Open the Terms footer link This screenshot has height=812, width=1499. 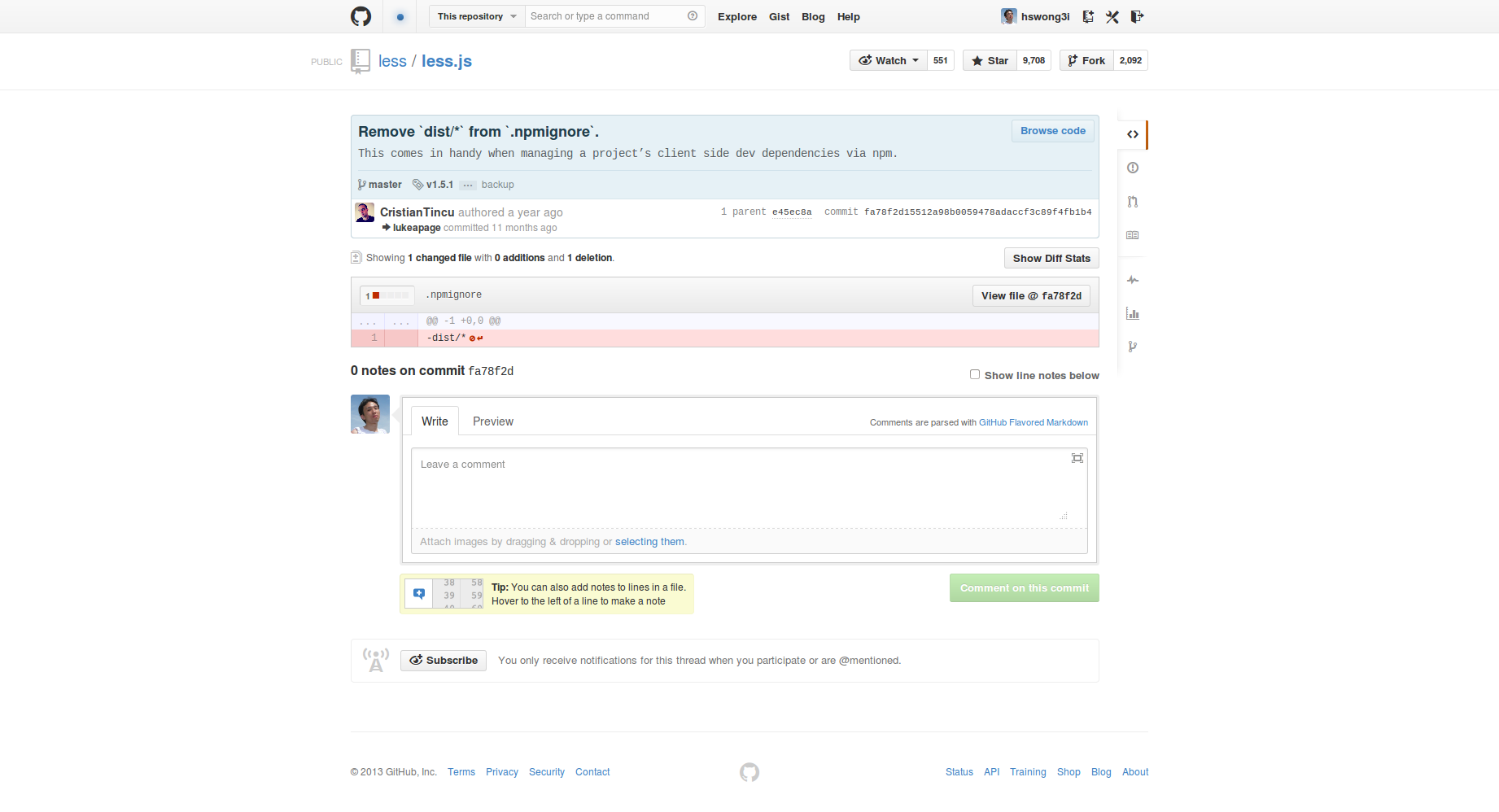461,772
